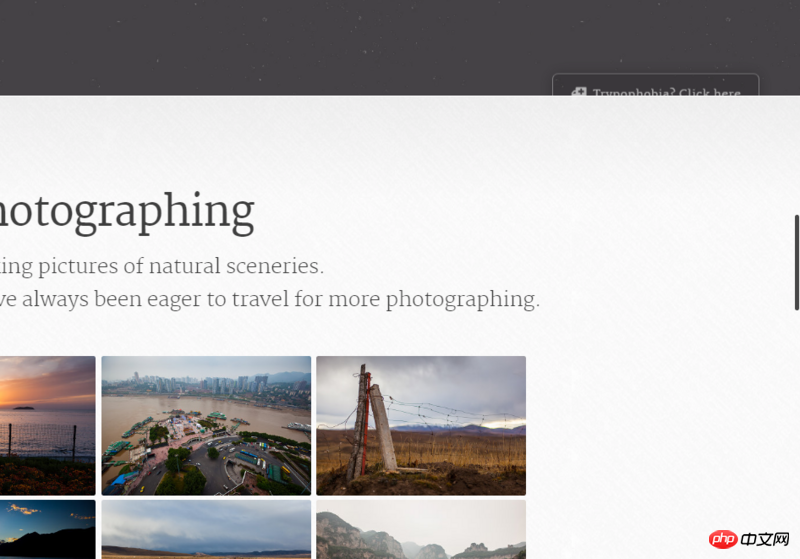Open the fence post with barbed wire photo
The width and height of the screenshot is (800, 559).
pyautogui.click(x=421, y=425)
